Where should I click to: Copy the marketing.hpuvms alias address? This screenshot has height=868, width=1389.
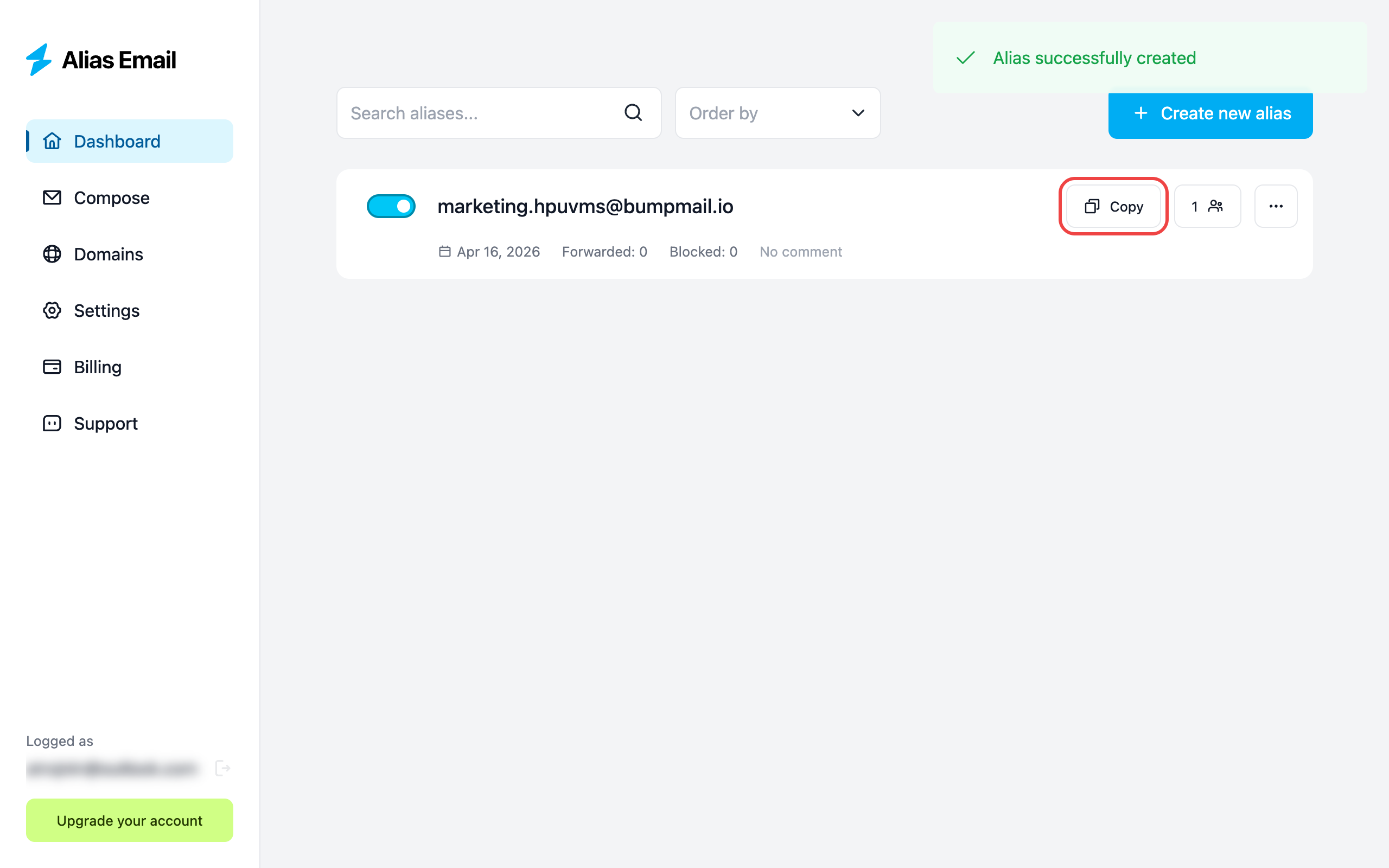(1113, 206)
